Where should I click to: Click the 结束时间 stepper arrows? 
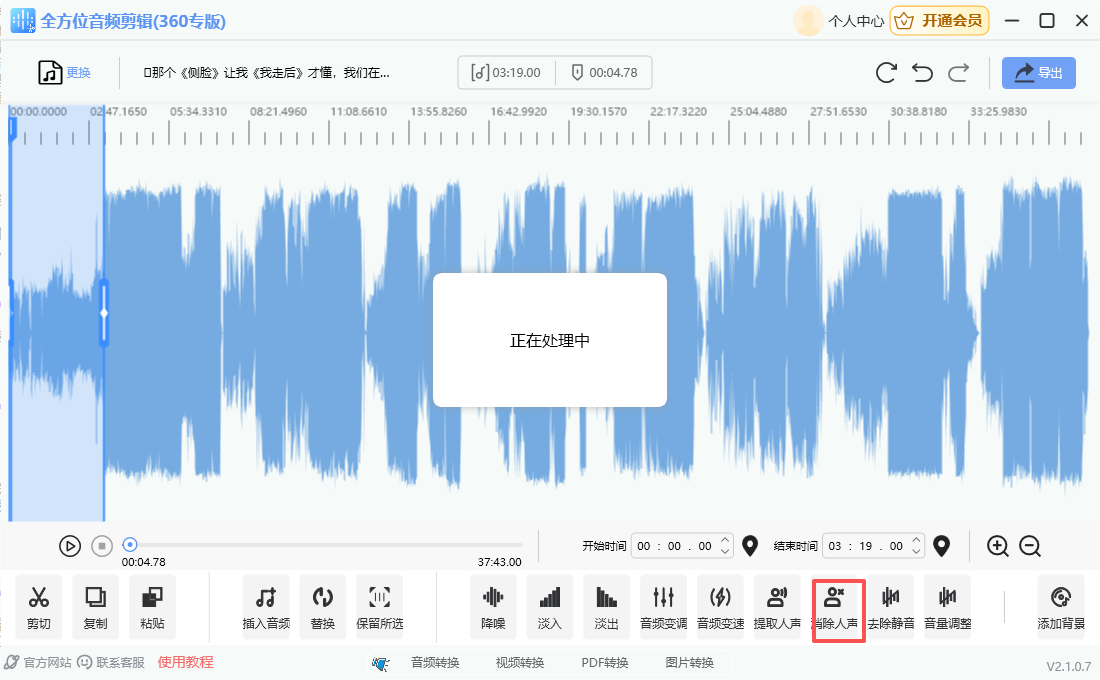point(917,546)
